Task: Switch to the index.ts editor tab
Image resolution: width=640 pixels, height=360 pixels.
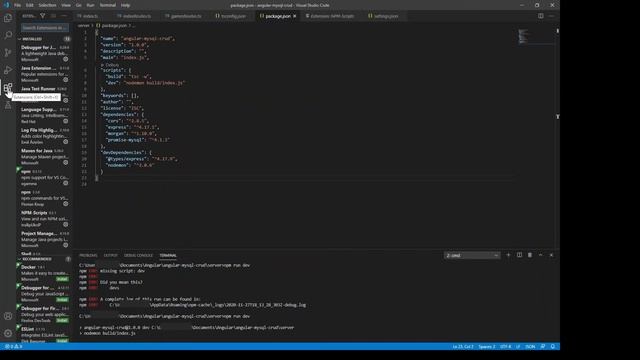Action: (x=90, y=16)
